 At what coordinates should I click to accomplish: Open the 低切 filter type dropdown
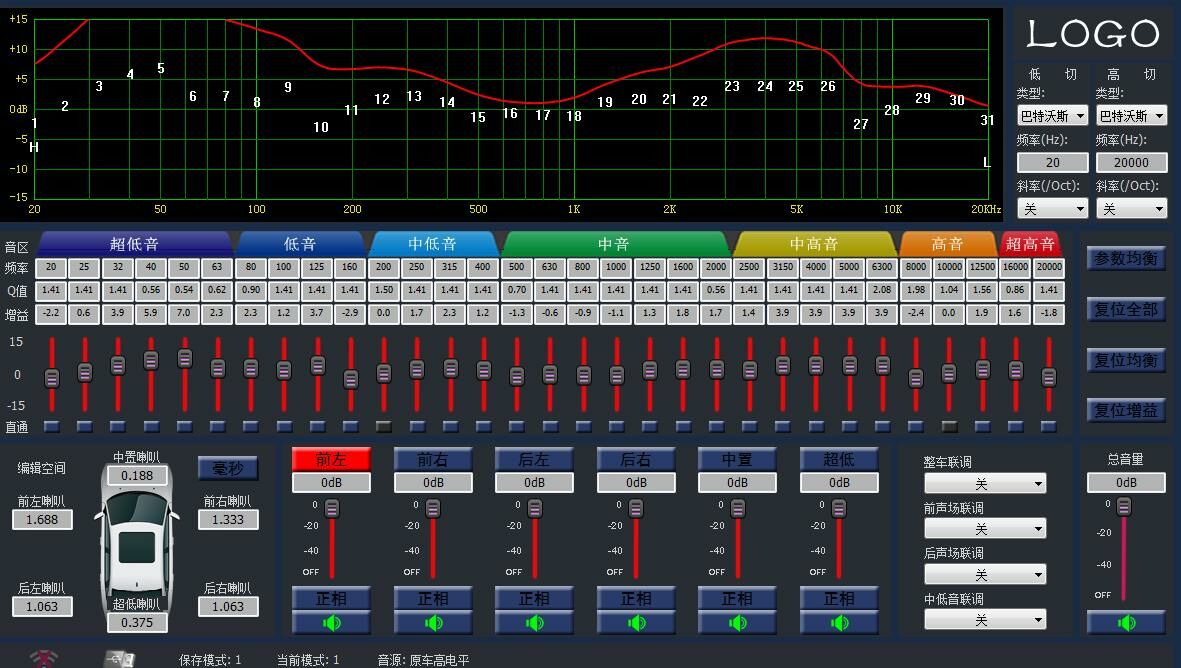[1052, 116]
